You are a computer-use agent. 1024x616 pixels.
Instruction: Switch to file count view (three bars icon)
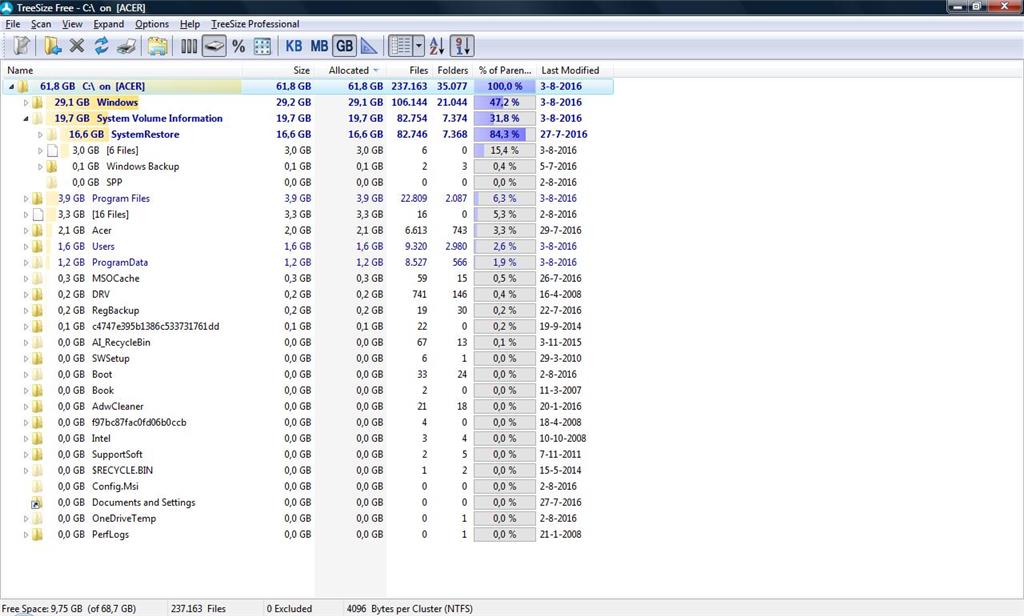189,46
